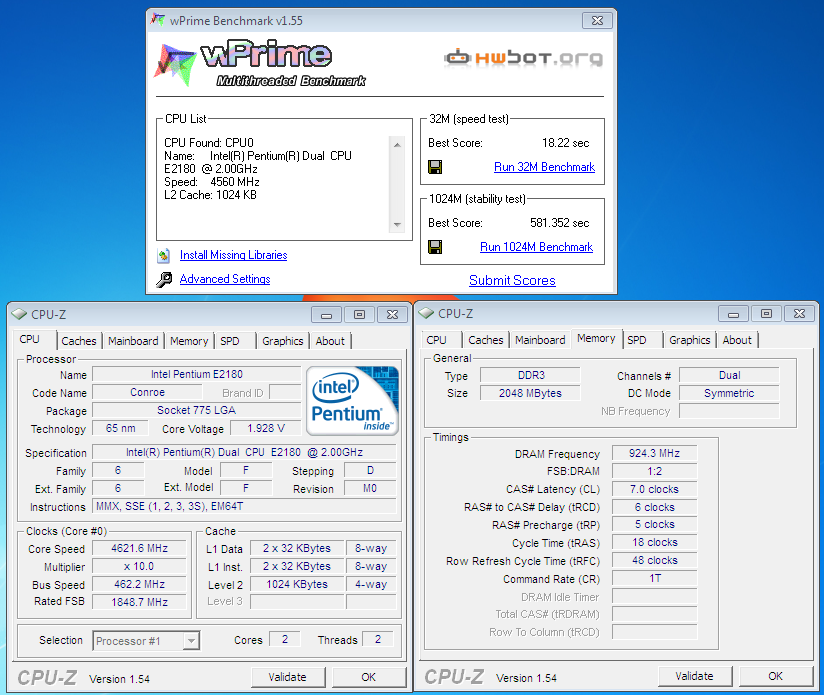This screenshot has height=695, width=824.
Task: Click save icon beside Run 32M Benchmark
Action: point(435,167)
